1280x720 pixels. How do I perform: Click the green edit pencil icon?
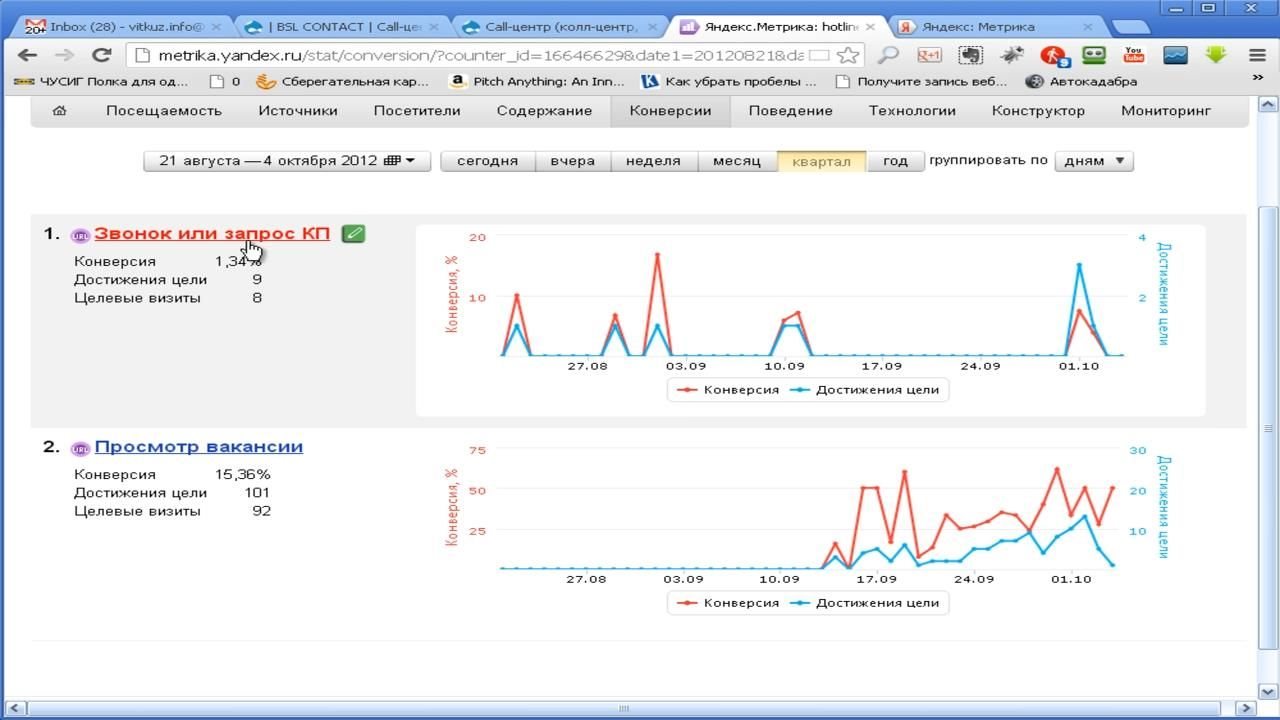(x=353, y=234)
